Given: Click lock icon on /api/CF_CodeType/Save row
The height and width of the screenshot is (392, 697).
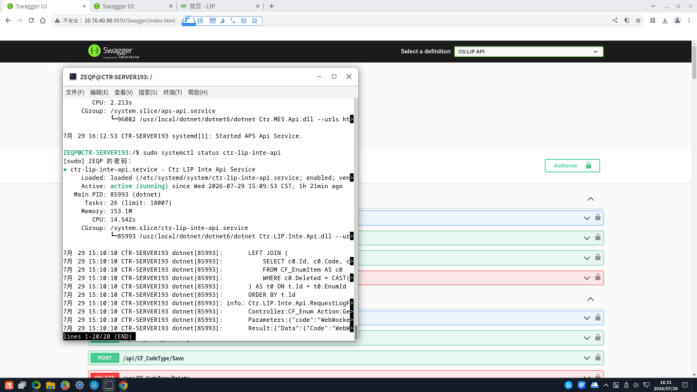Looking at the screenshot, I should click(x=598, y=357).
